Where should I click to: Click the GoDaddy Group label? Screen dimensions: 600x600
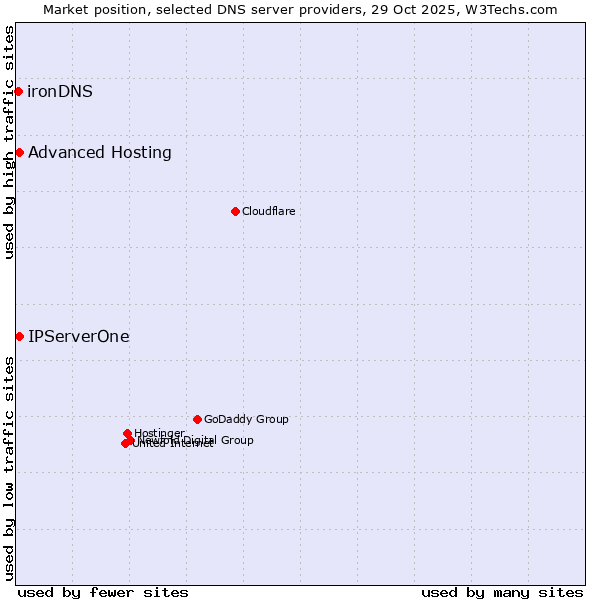point(246,419)
